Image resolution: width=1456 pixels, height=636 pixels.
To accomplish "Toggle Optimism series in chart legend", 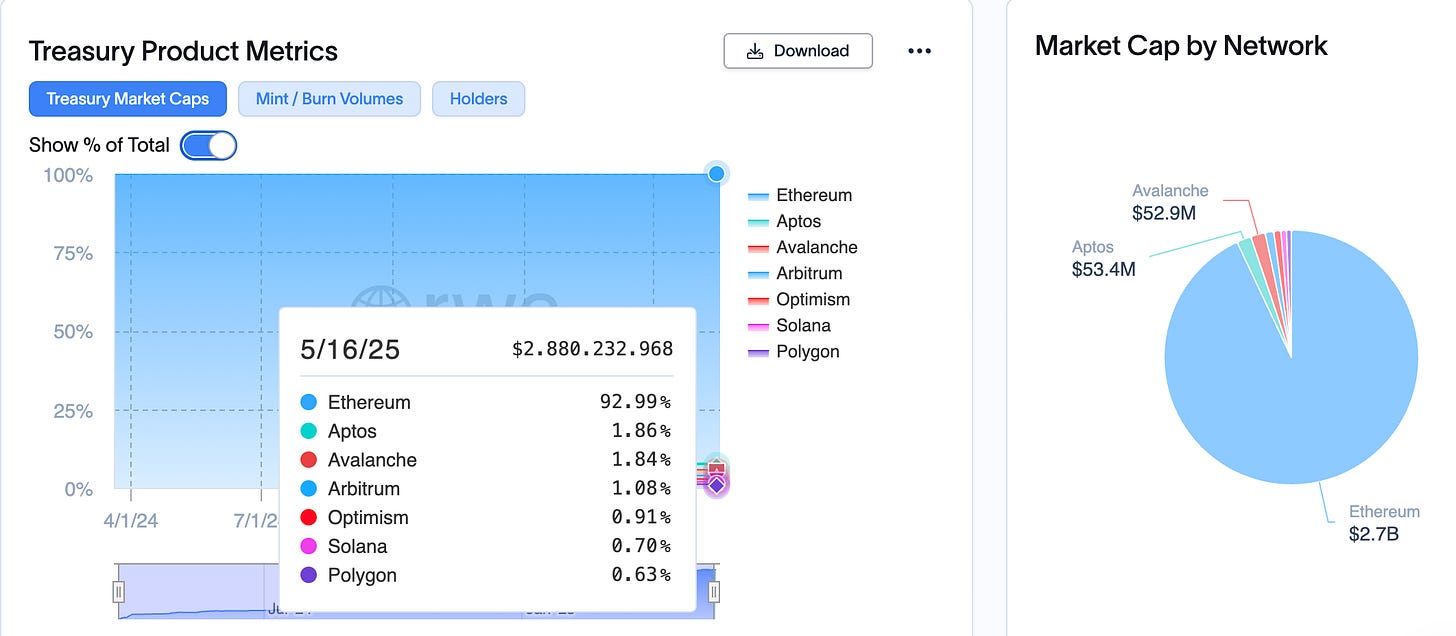I will click(799, 299).
